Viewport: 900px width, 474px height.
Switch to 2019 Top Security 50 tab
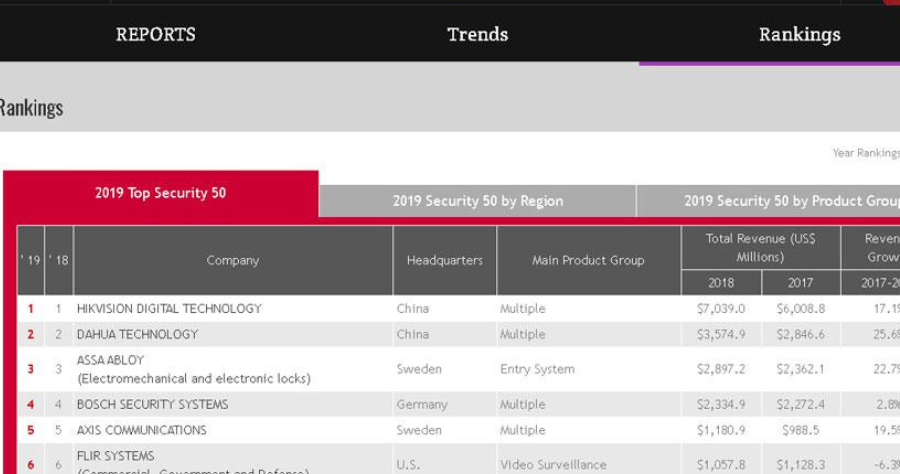[160, 193]
